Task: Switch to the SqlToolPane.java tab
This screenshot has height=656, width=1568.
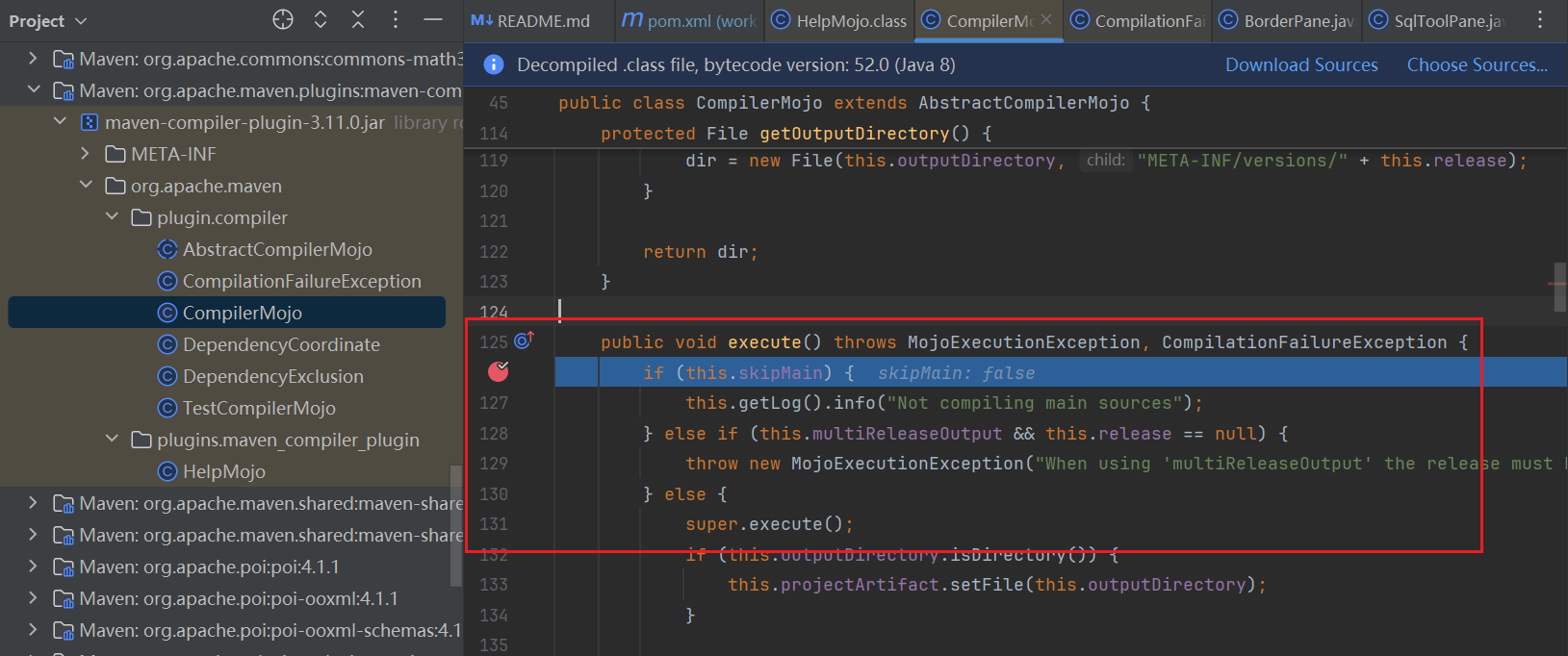Action: click(x=1435, y=20)
